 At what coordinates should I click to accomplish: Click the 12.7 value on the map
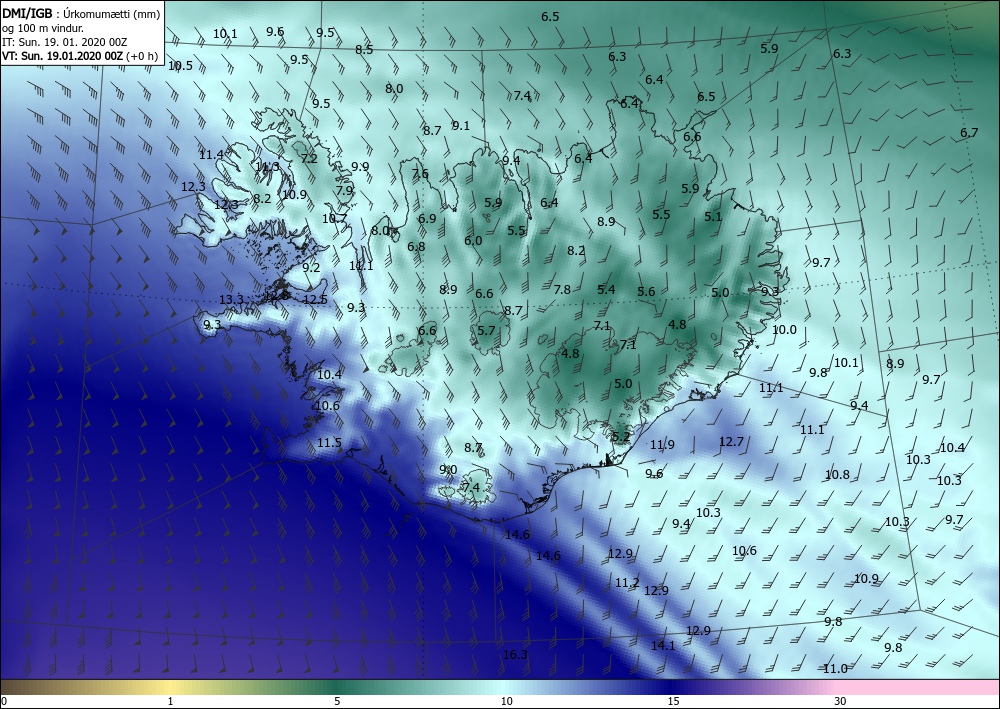[731, 441]
